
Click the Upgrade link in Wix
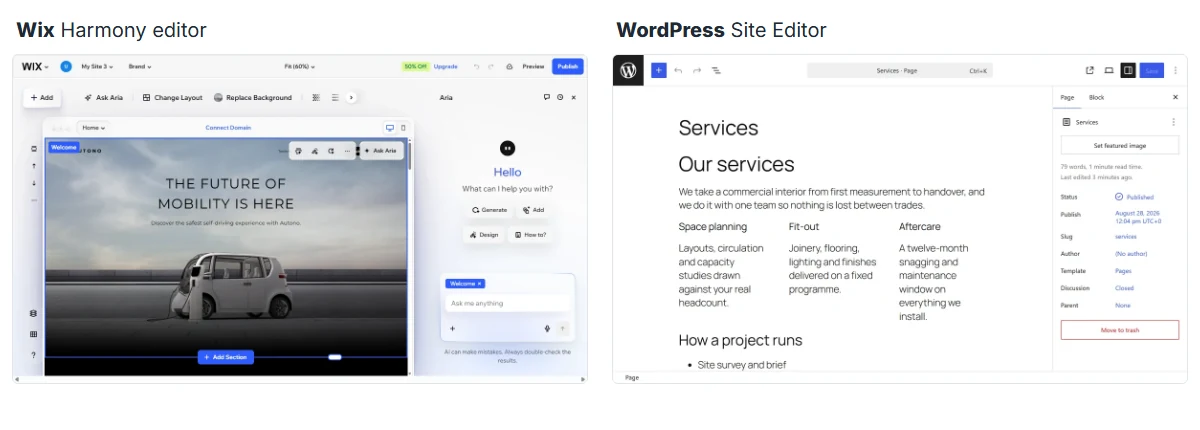pyautogui.click(x=446, y=67)
